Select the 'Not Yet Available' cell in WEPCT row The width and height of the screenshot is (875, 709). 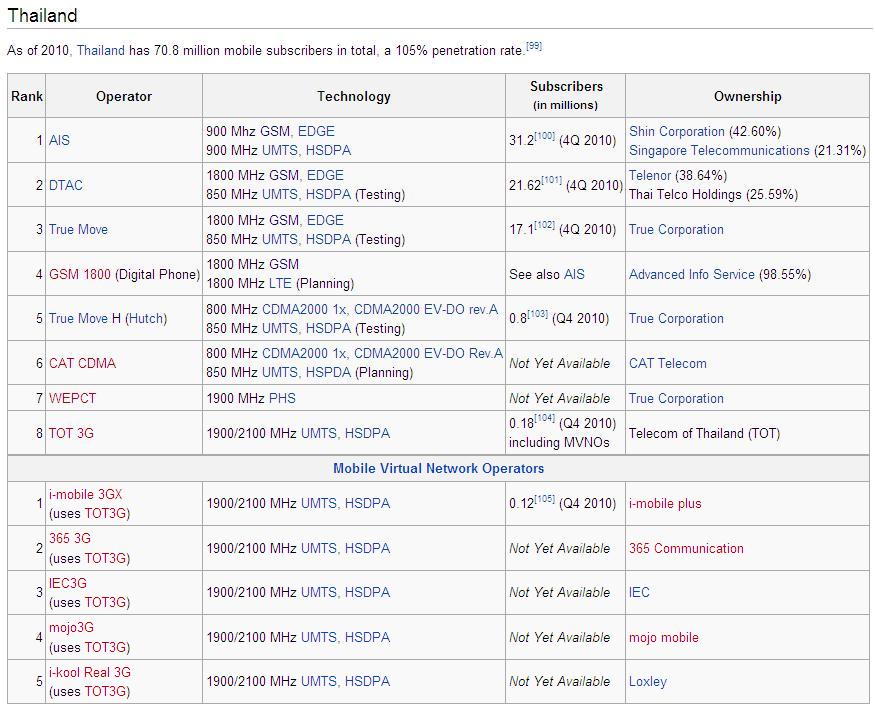[x=565, y=398]
